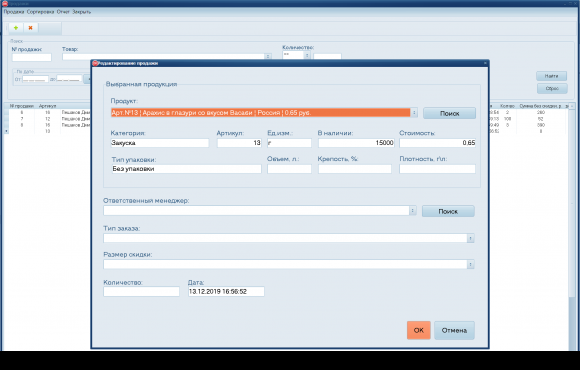This screenshot has width=580, height=370.
Task: Close the sale editing dialog
Action: tap(485, 63)
